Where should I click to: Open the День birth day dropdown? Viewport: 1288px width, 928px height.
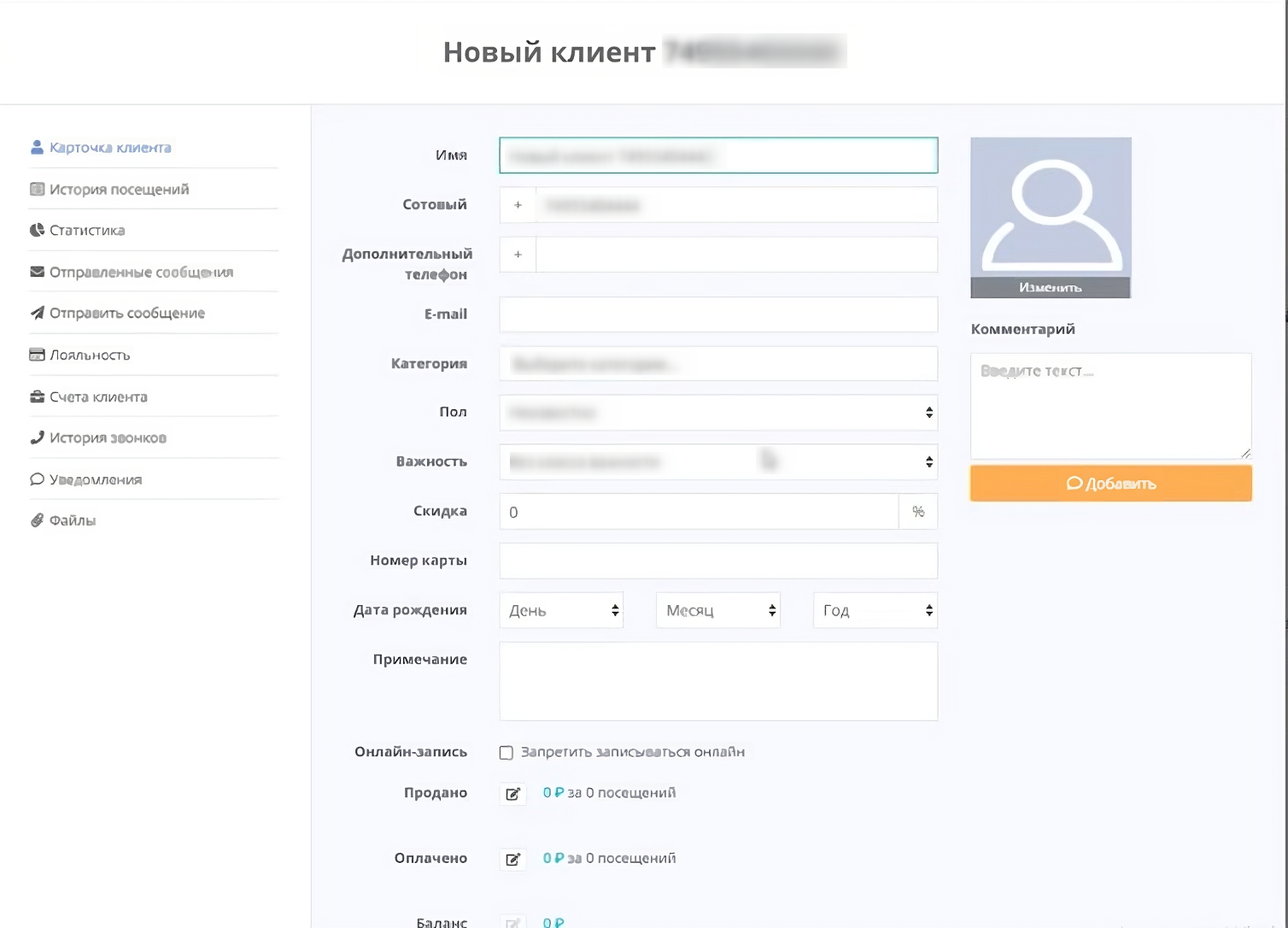(x=561, y=610)
